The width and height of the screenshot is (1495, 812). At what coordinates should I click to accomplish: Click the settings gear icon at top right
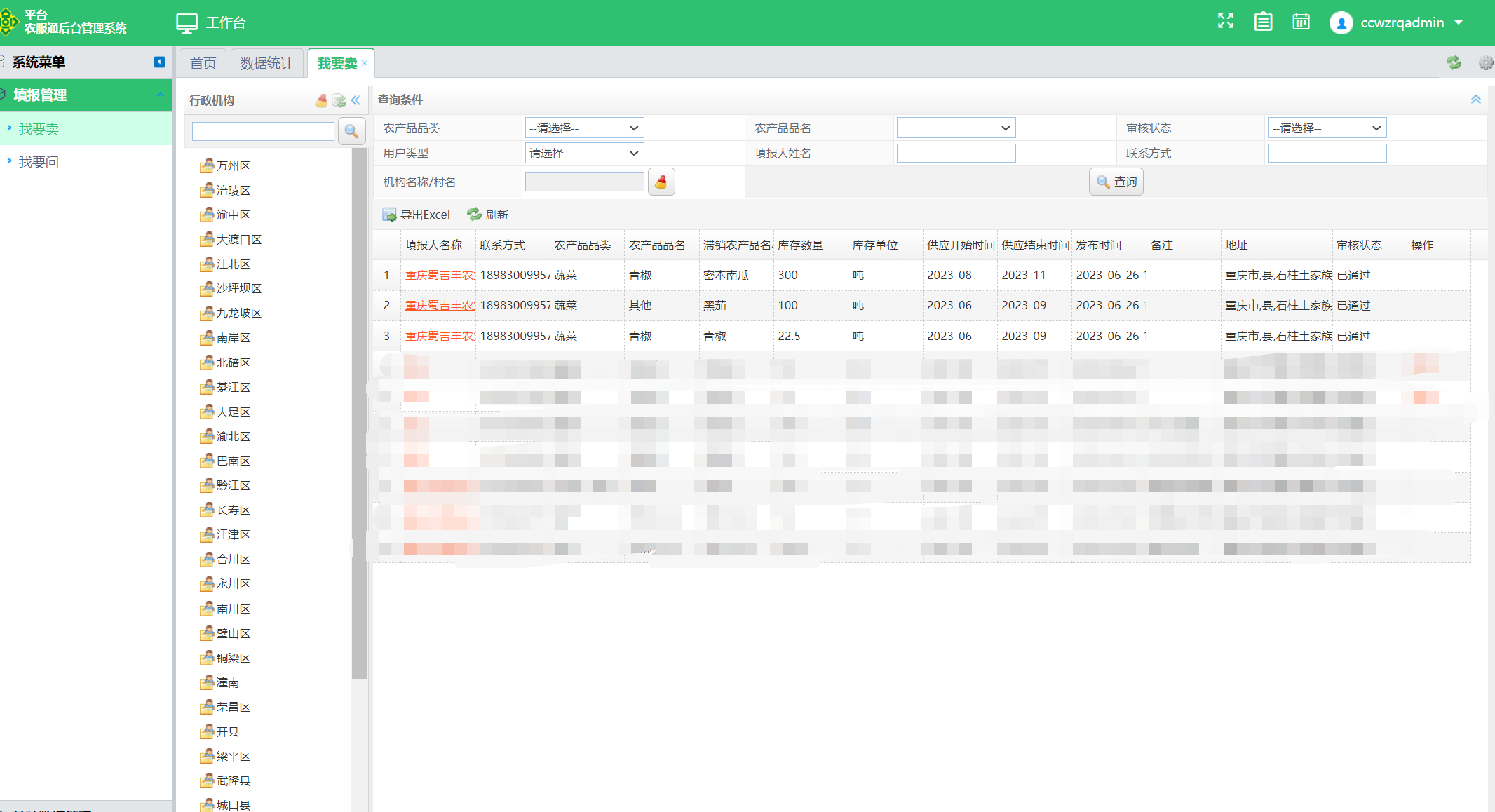pos(1485,63)
